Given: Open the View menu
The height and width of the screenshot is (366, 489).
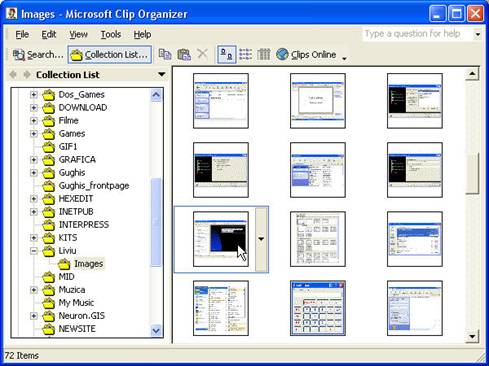Looking at the screenshot, I should point(78,34).
